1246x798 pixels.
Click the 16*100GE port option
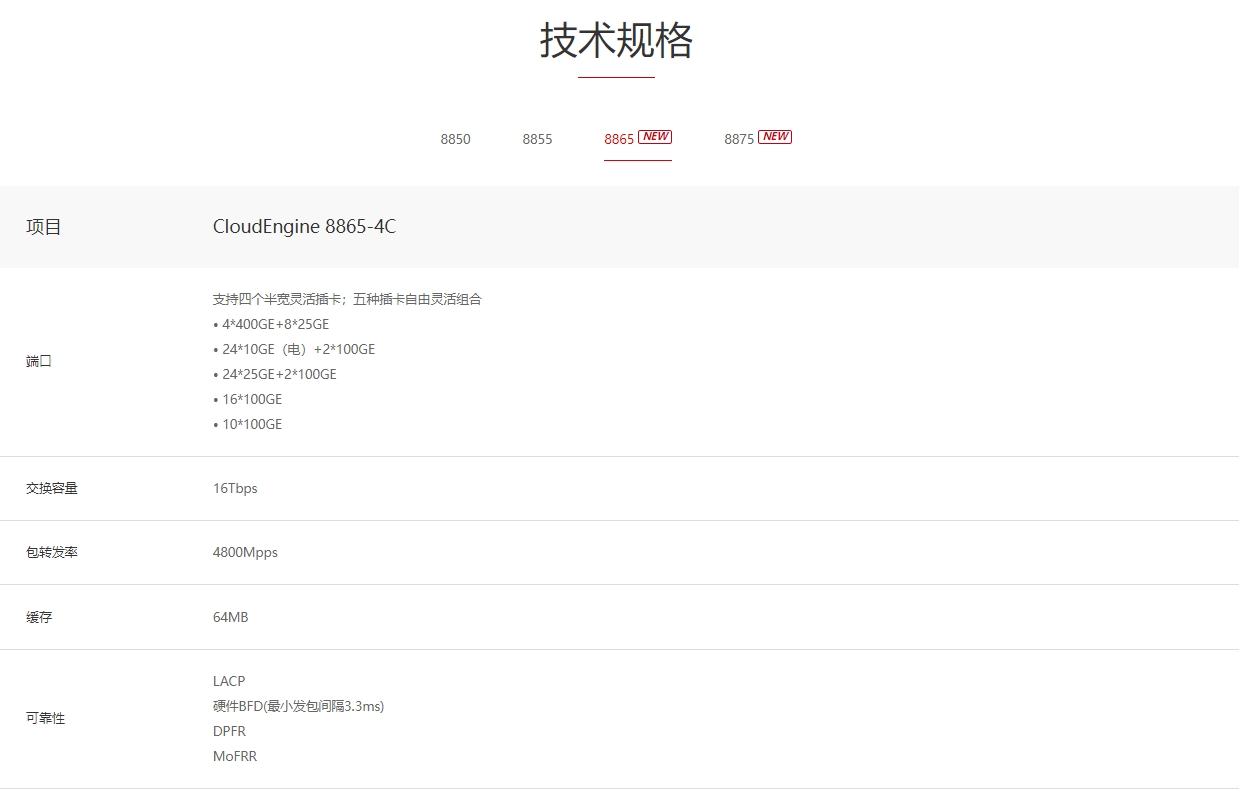(x=248, y=399)
